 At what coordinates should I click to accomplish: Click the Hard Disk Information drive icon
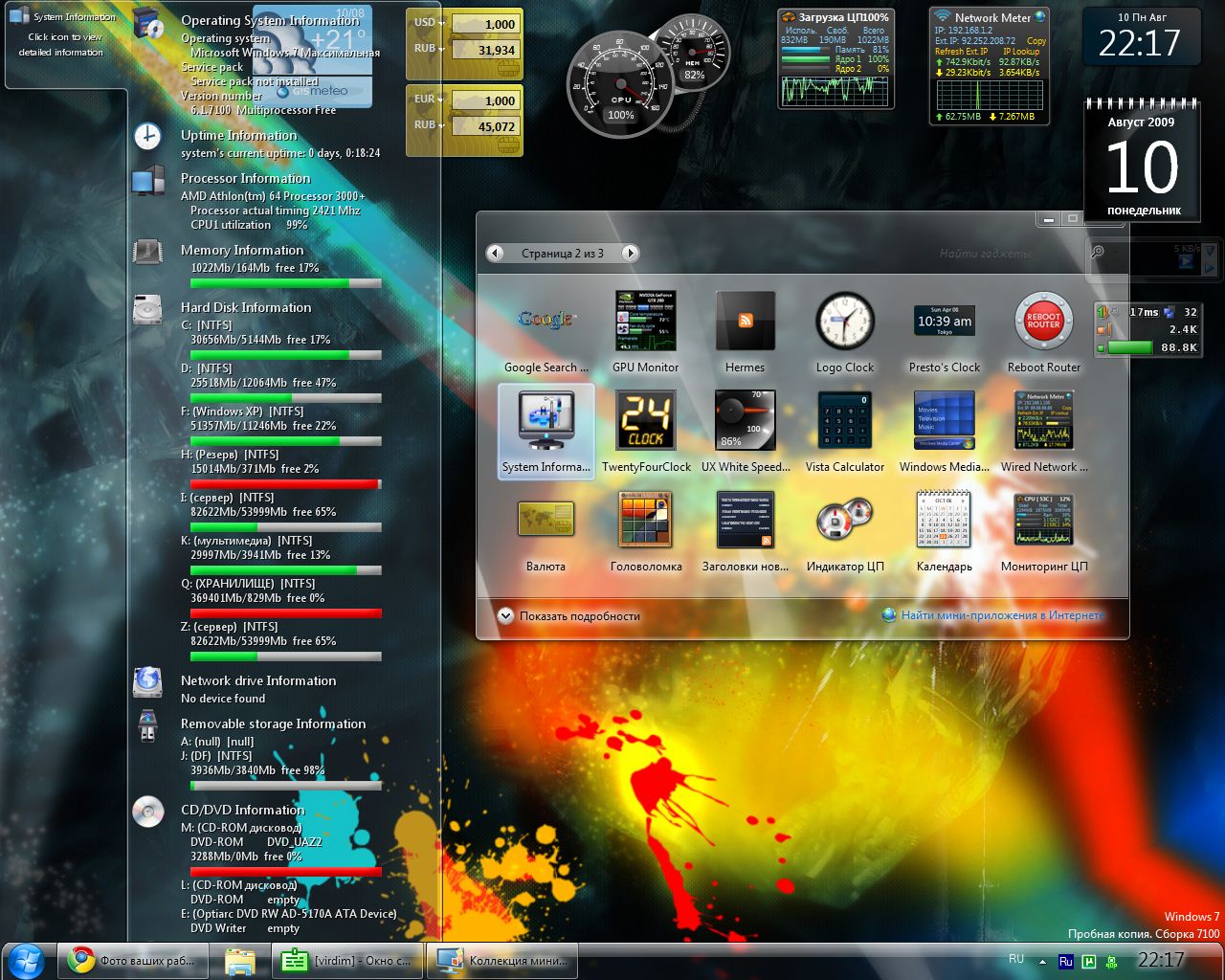tap(147, 309)
